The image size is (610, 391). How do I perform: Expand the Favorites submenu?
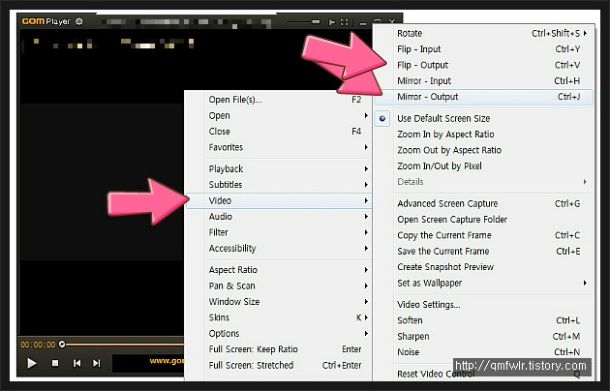[x=279, y=147]
